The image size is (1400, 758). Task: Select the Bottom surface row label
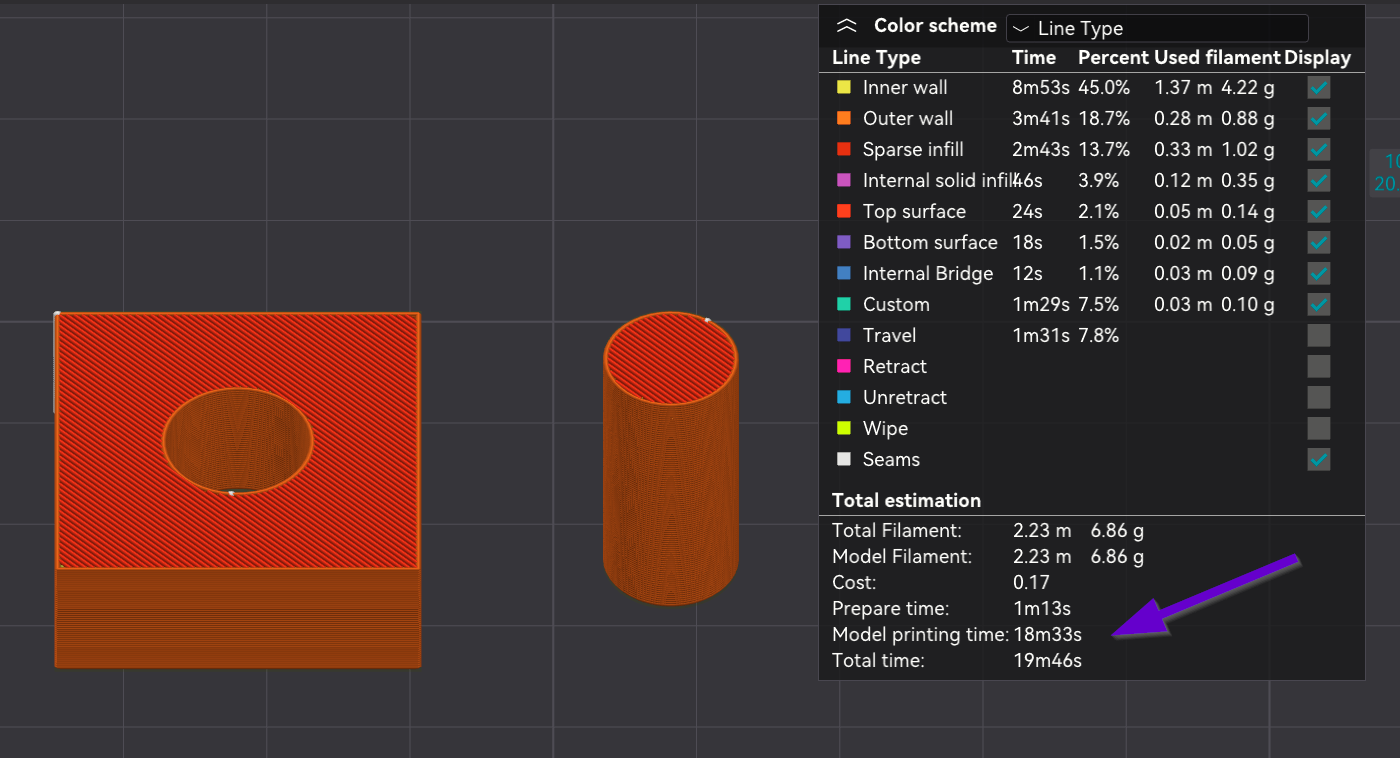tap(930, 242)
